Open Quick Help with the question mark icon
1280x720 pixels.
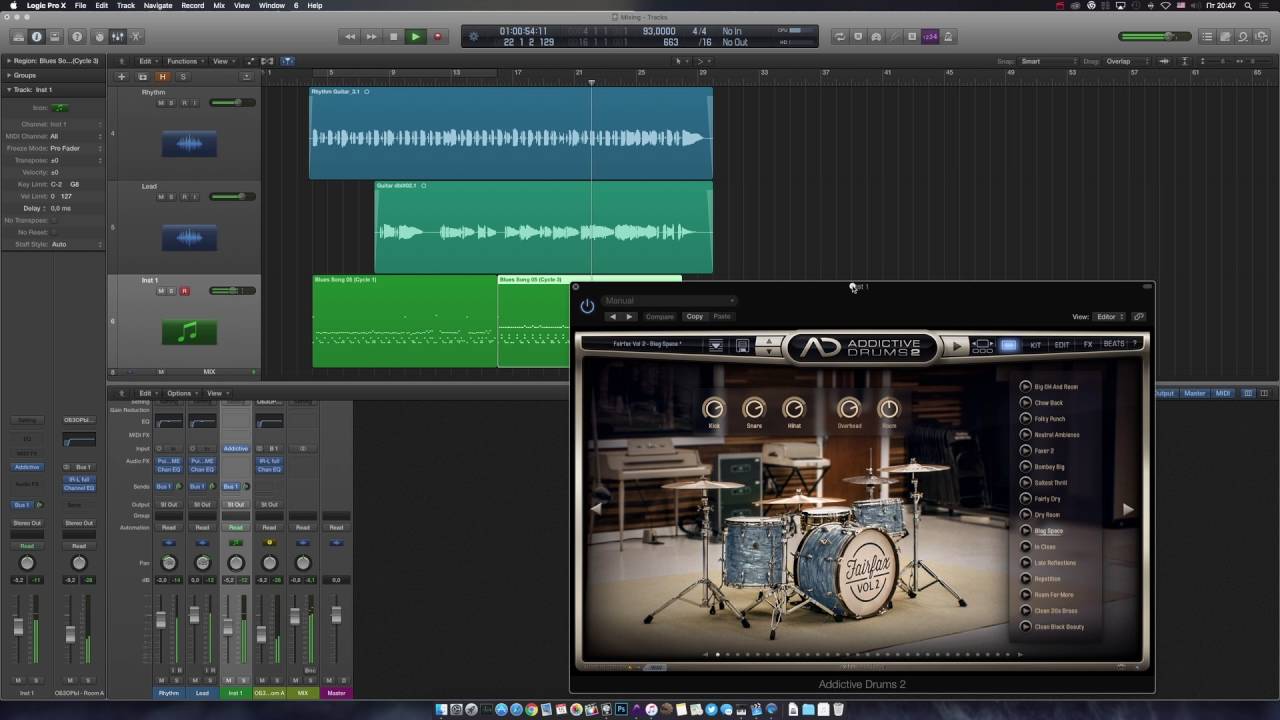coord(77,37)
